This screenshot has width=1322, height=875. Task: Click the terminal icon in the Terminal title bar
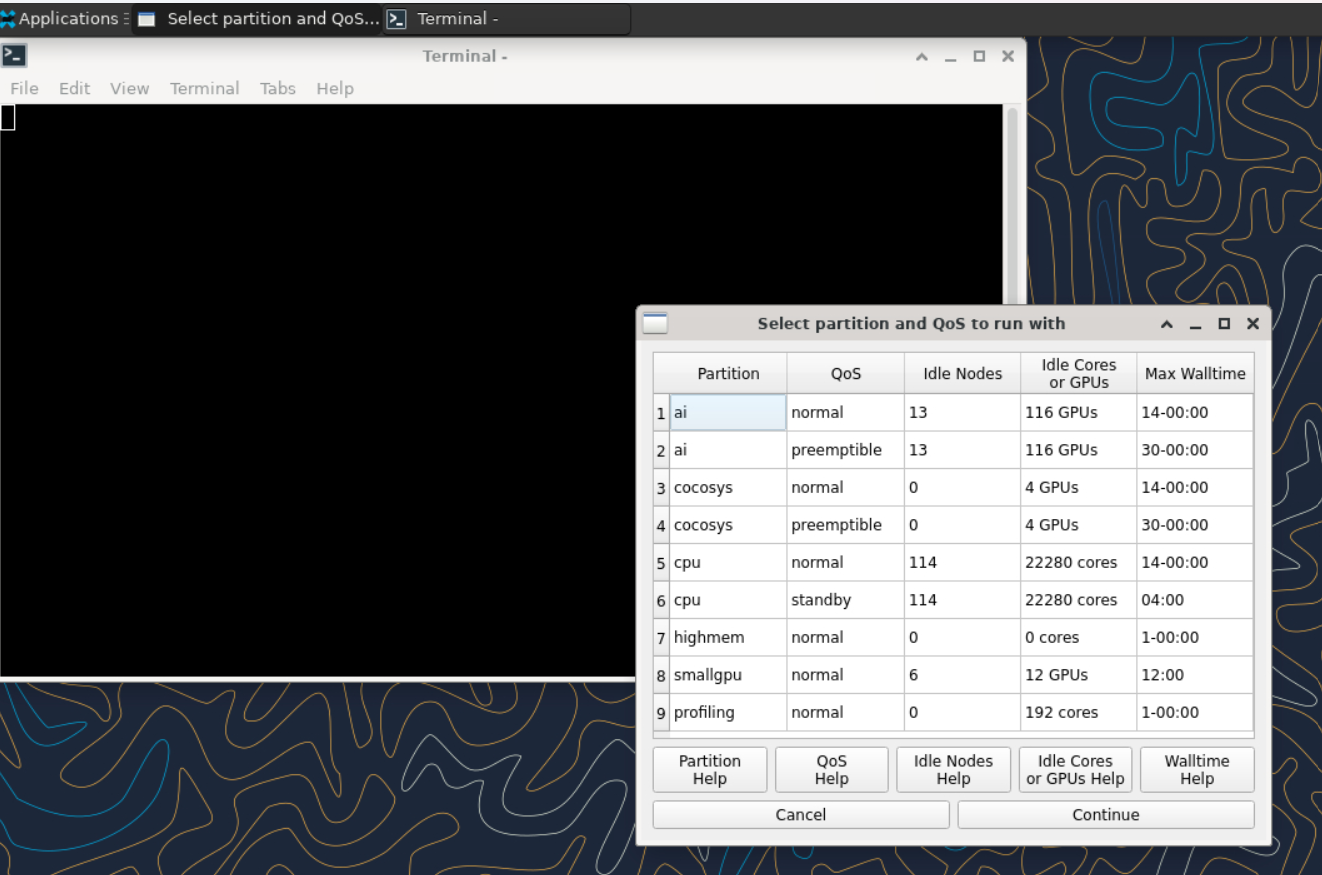[14, 56]
